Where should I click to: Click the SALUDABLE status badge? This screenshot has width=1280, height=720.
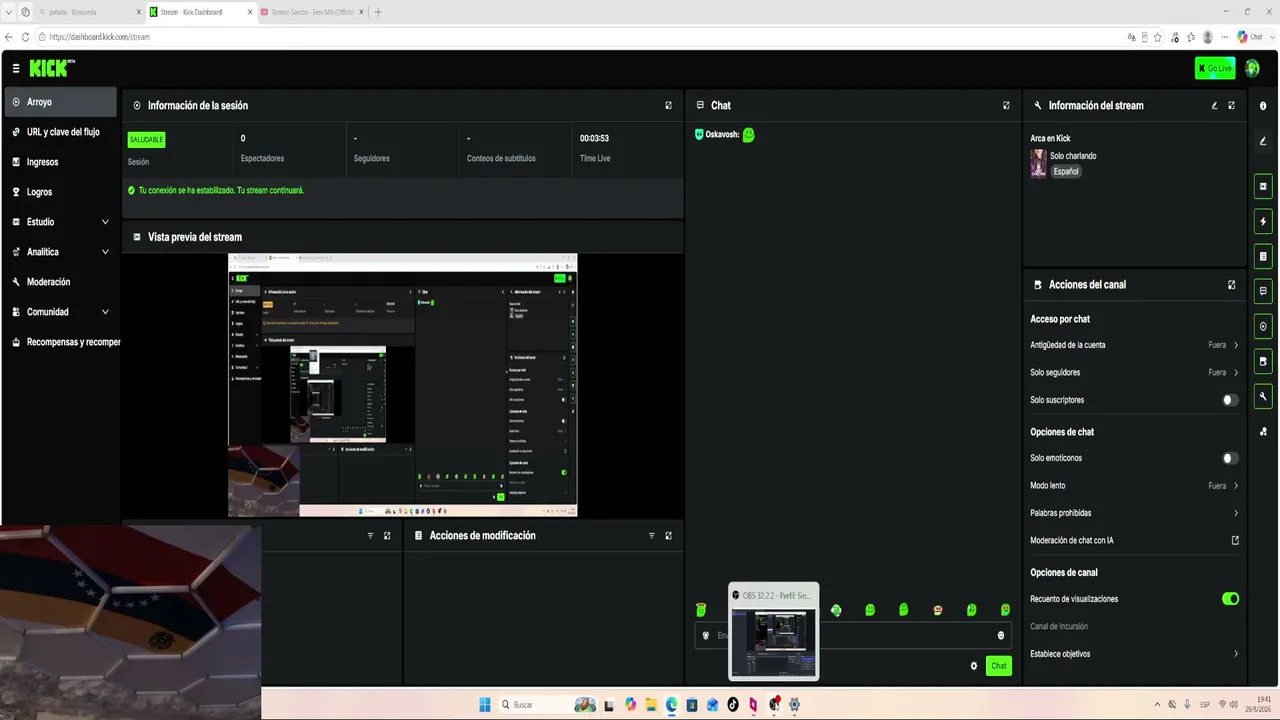(x=146, y=140)
